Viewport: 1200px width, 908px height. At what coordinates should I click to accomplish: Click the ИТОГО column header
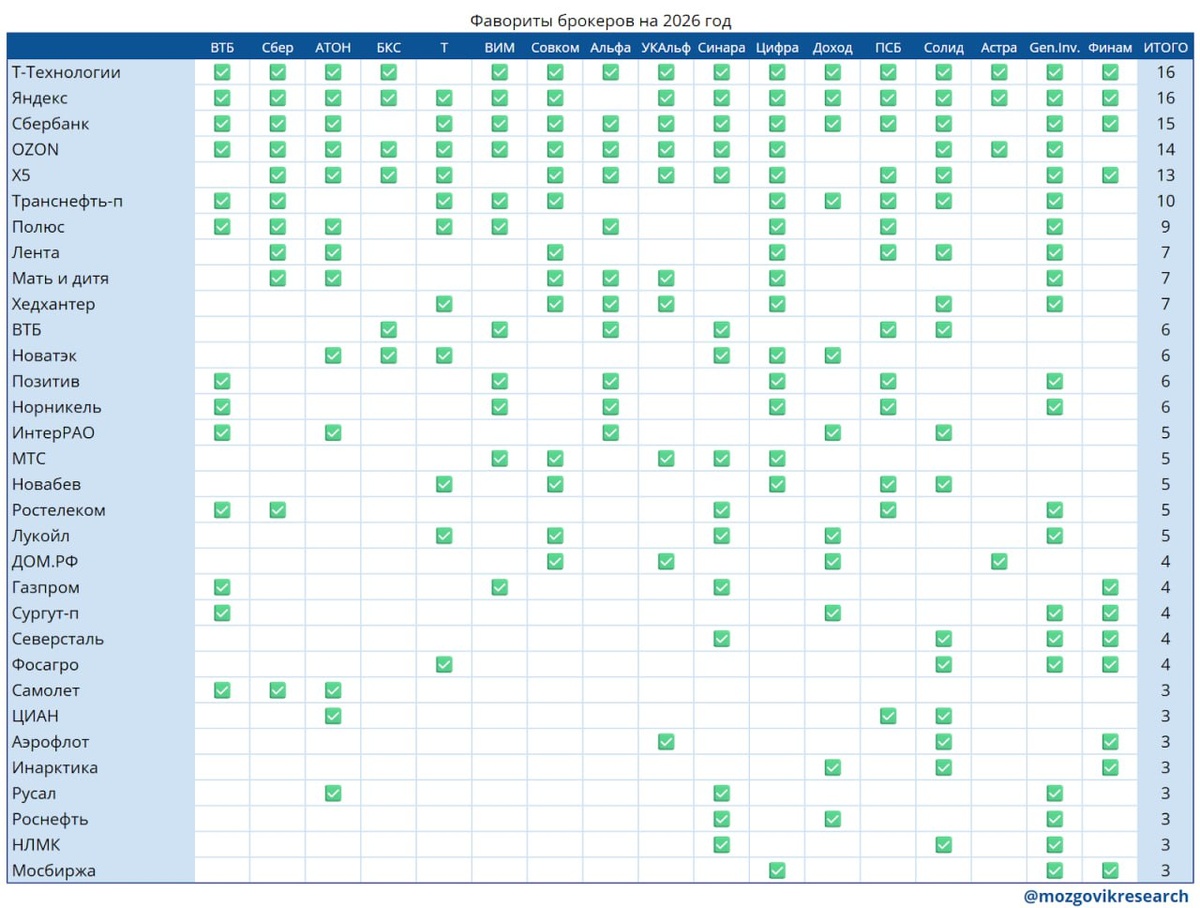coord(1165,47)
